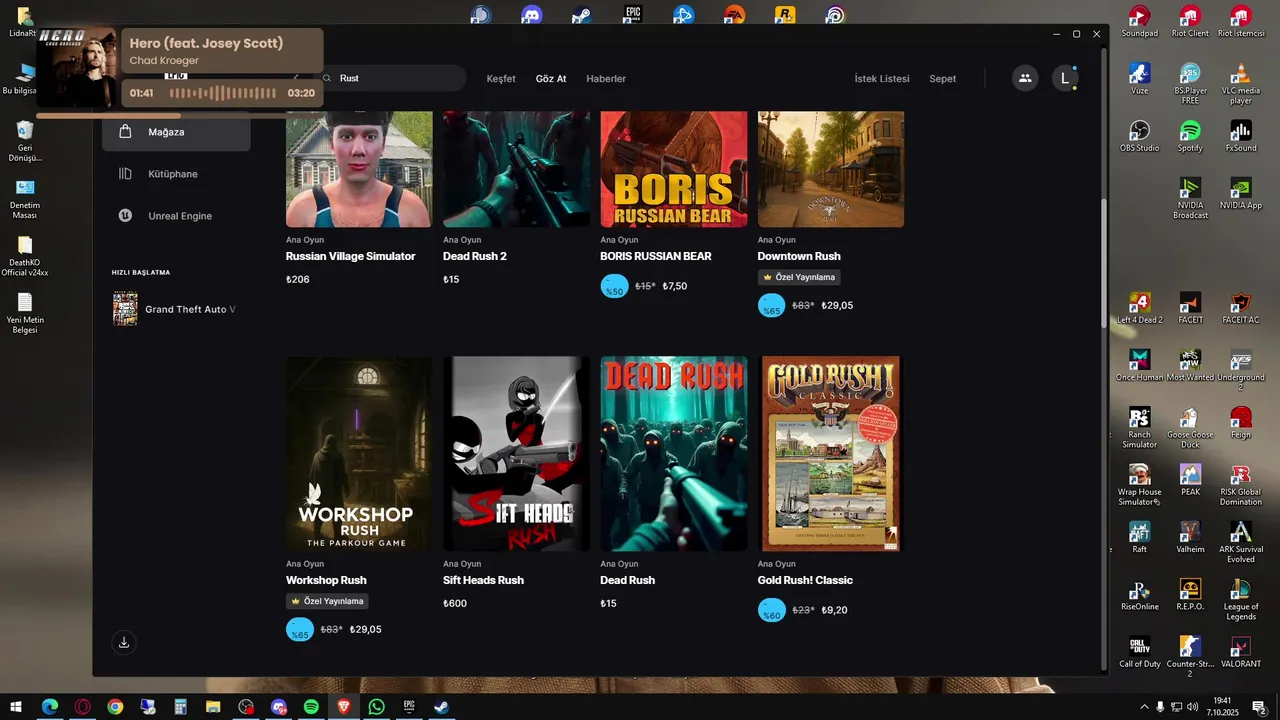This screenshot has width=1280, height=720.
Task: Open ARK Survival Evolved desktop icon
Action: 1241,542
